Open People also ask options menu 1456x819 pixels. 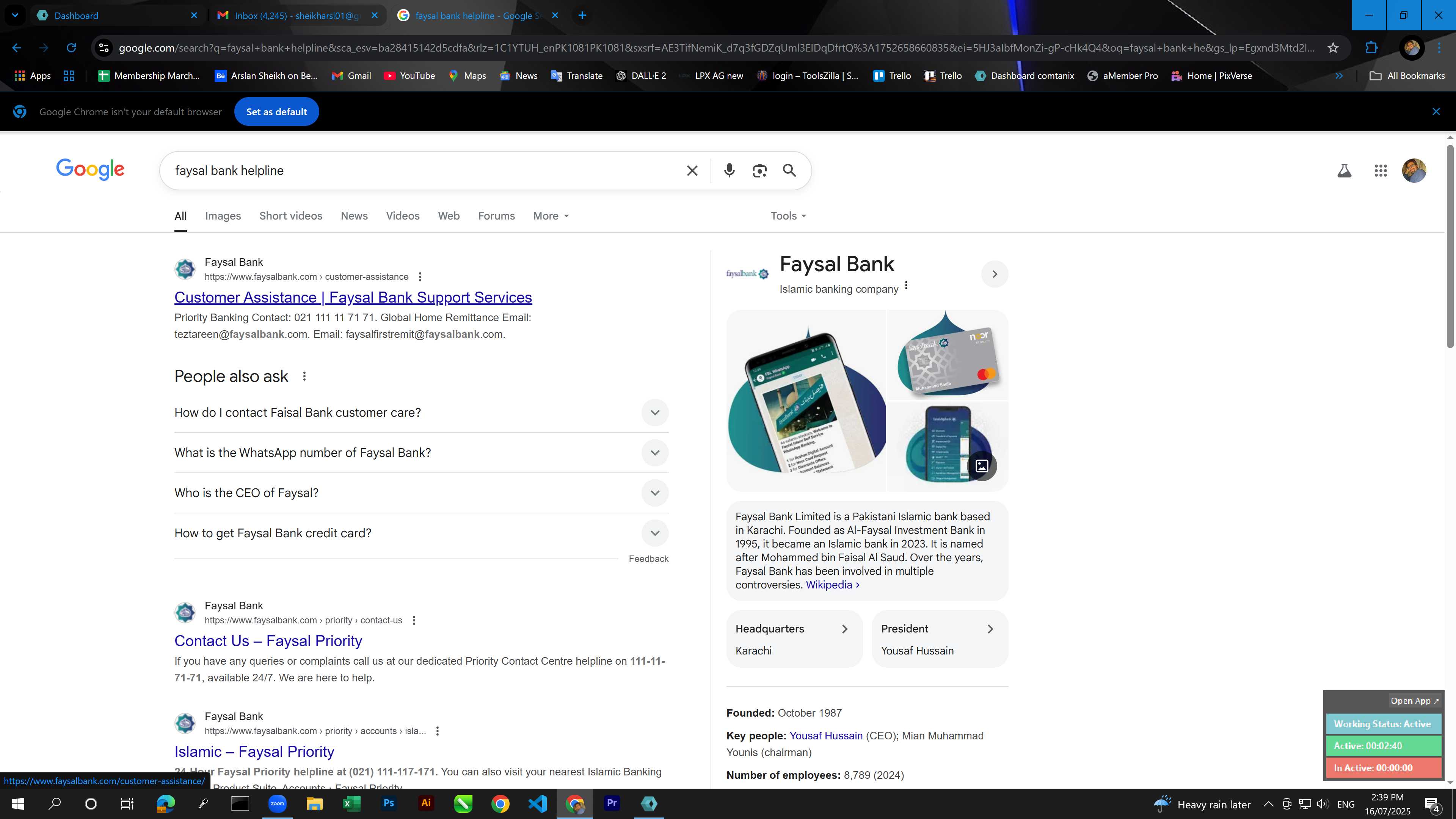[x=304, y=377]
